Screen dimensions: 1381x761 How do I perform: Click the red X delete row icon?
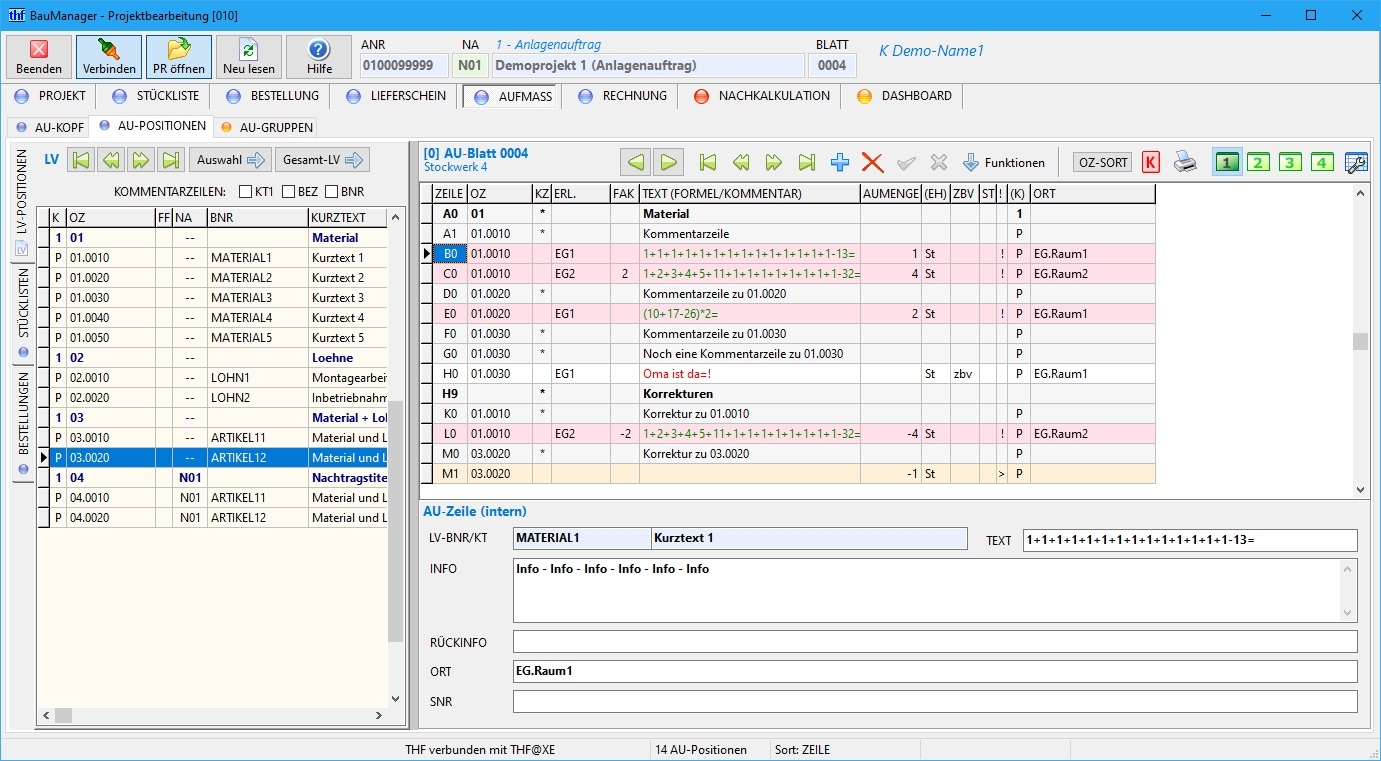(872, 163)
